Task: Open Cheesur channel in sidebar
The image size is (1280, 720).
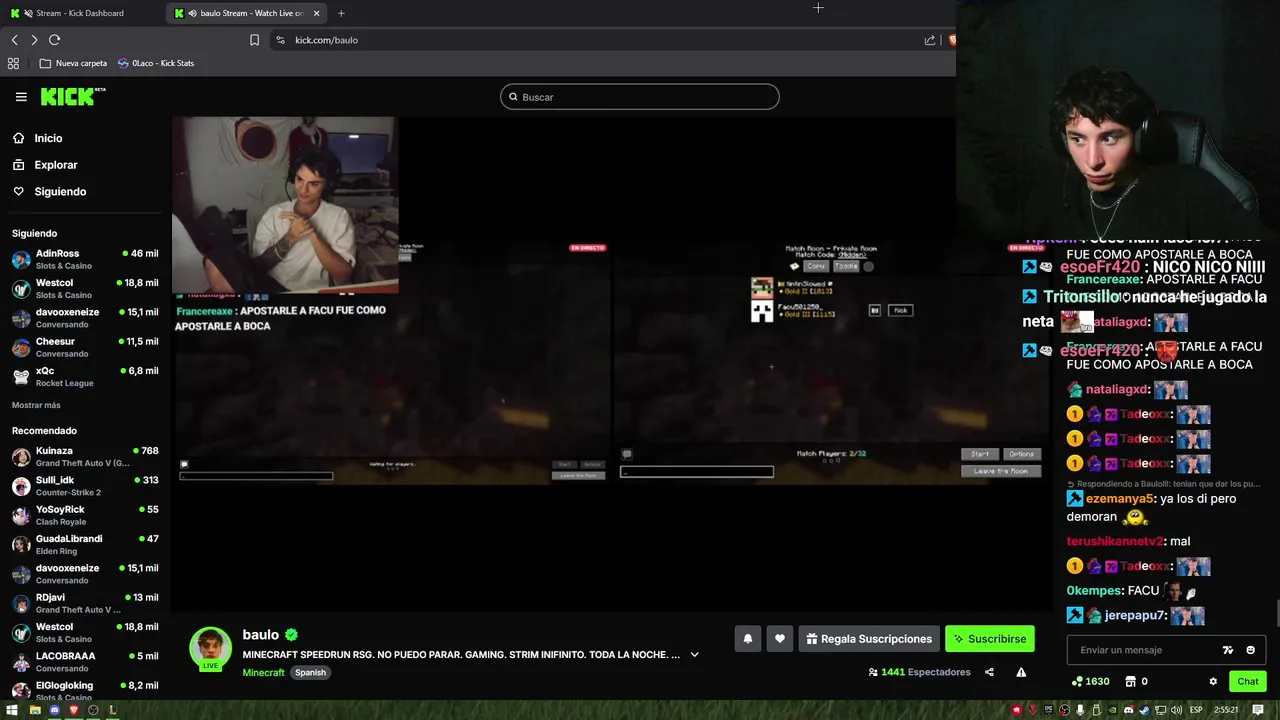Action: coord(85,347)
